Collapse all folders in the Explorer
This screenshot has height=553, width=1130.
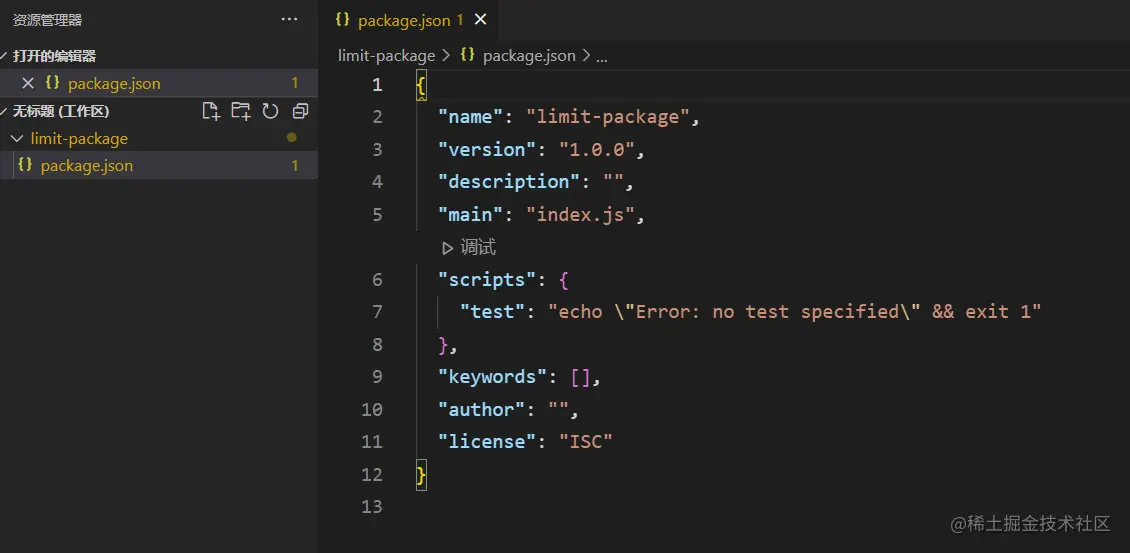click(x=301, y=111)
